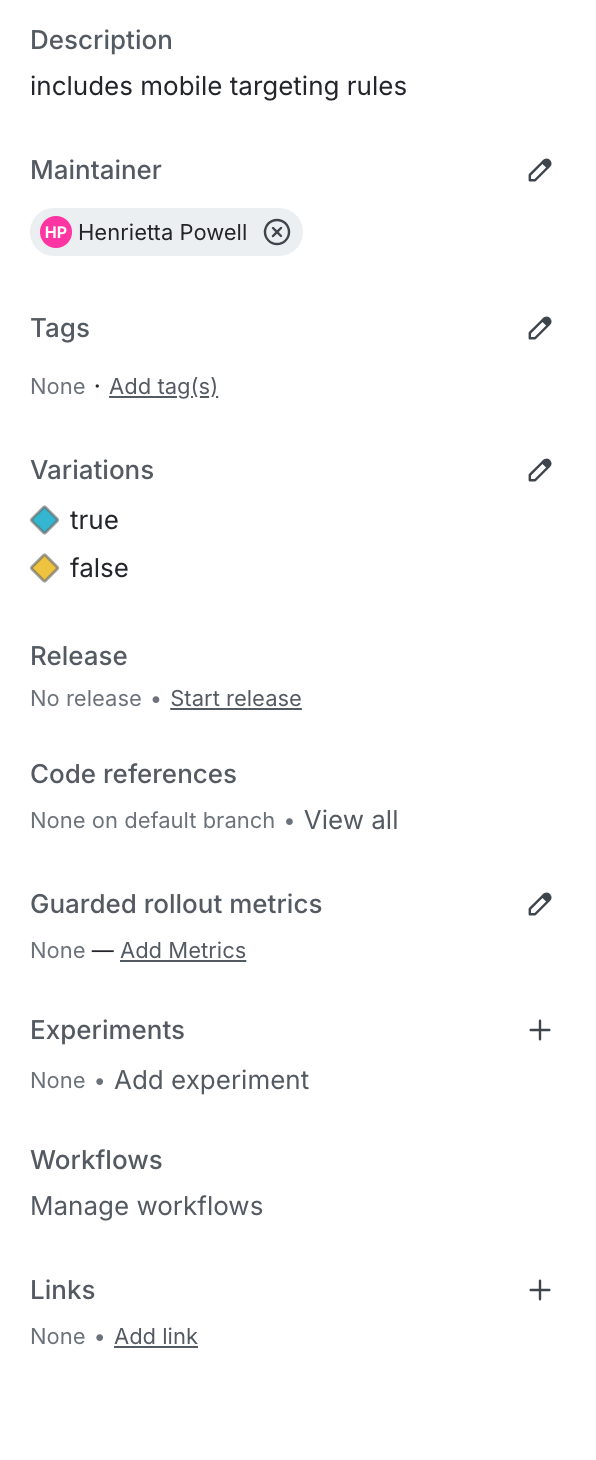Edit Variations with the pencil icon

point(540,470)
